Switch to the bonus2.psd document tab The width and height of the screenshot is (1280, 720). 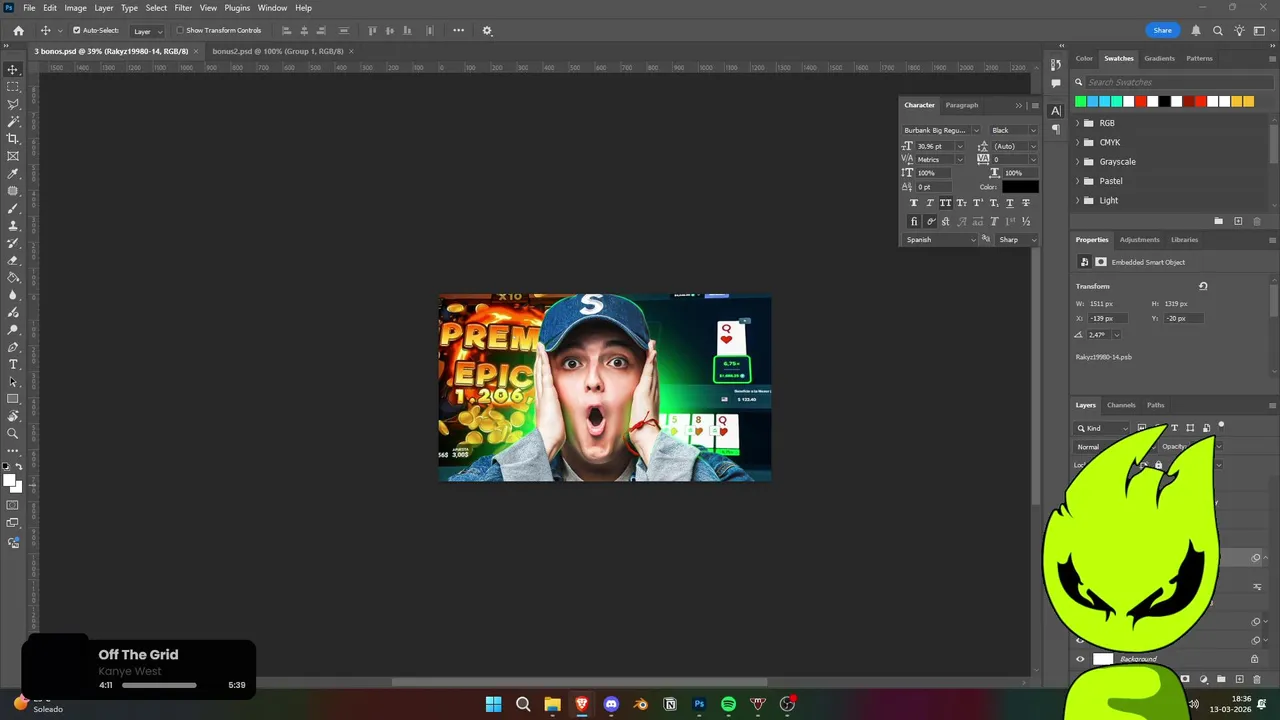(x=278, y=51)
